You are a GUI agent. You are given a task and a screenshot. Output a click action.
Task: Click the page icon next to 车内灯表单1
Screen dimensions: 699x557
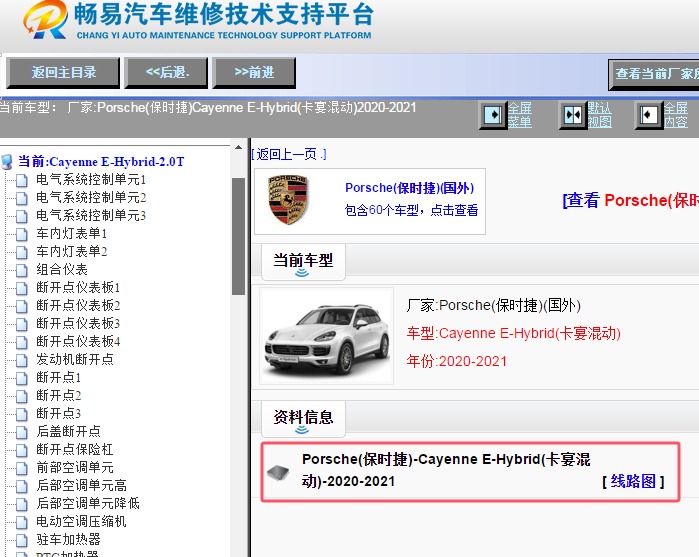click(x=21, y=234)
